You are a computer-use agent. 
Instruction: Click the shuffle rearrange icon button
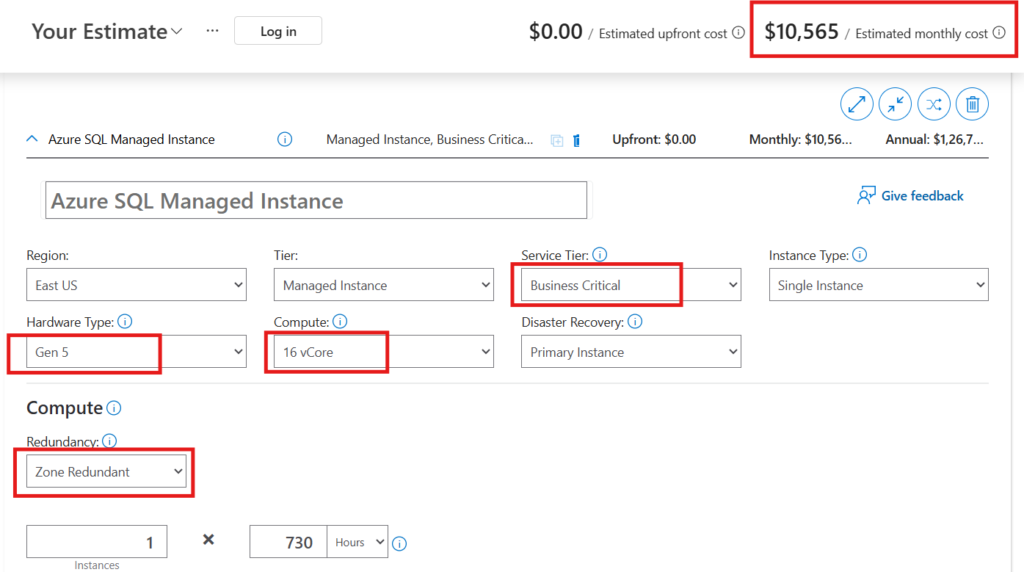coord(934,104)
